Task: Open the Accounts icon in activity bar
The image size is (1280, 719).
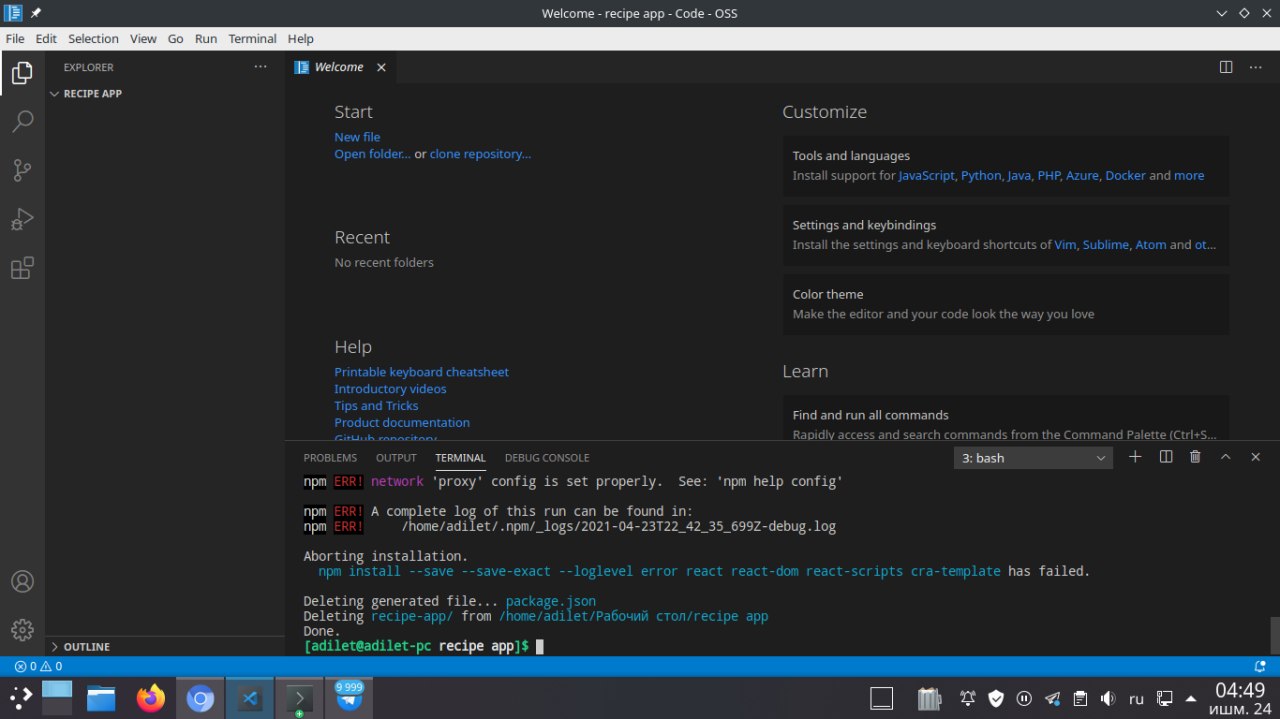Action: point(22,581)
